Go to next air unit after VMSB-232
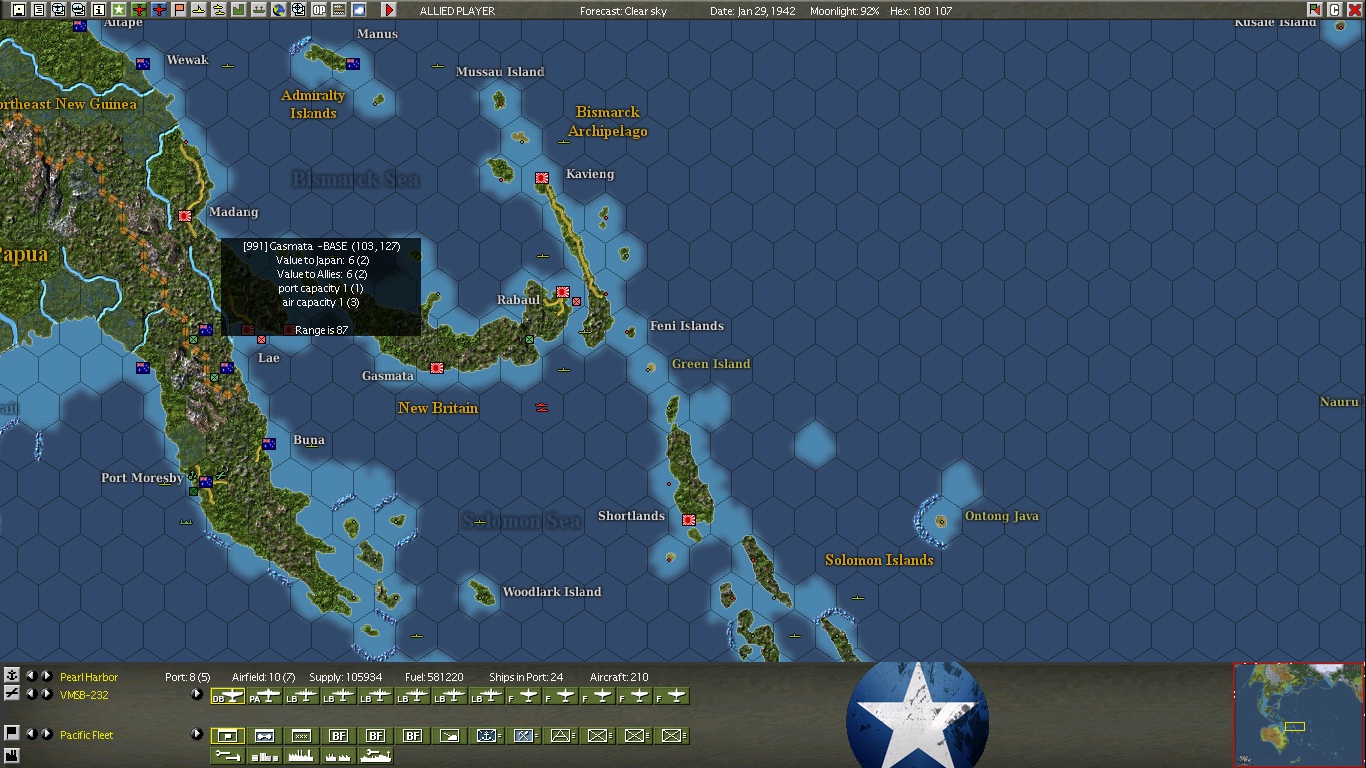Viewport: 1366px width, 768px height. 46,694
